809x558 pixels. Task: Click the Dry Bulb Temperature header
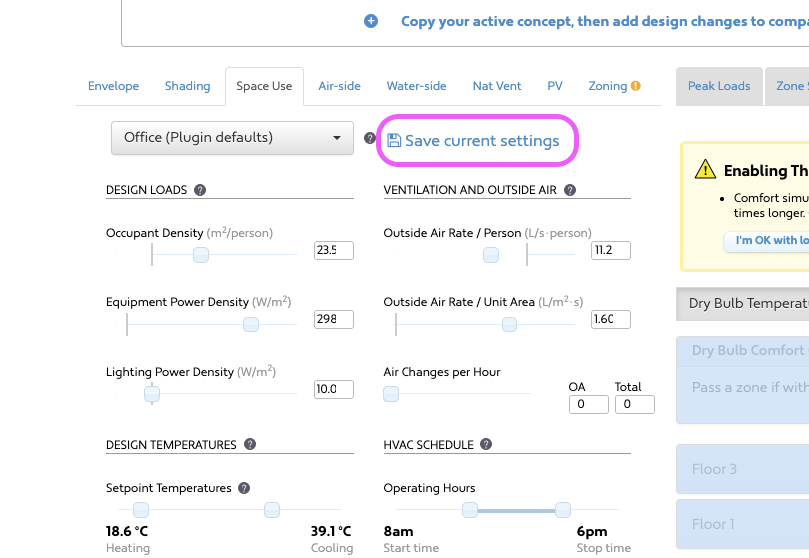(742, 304)
